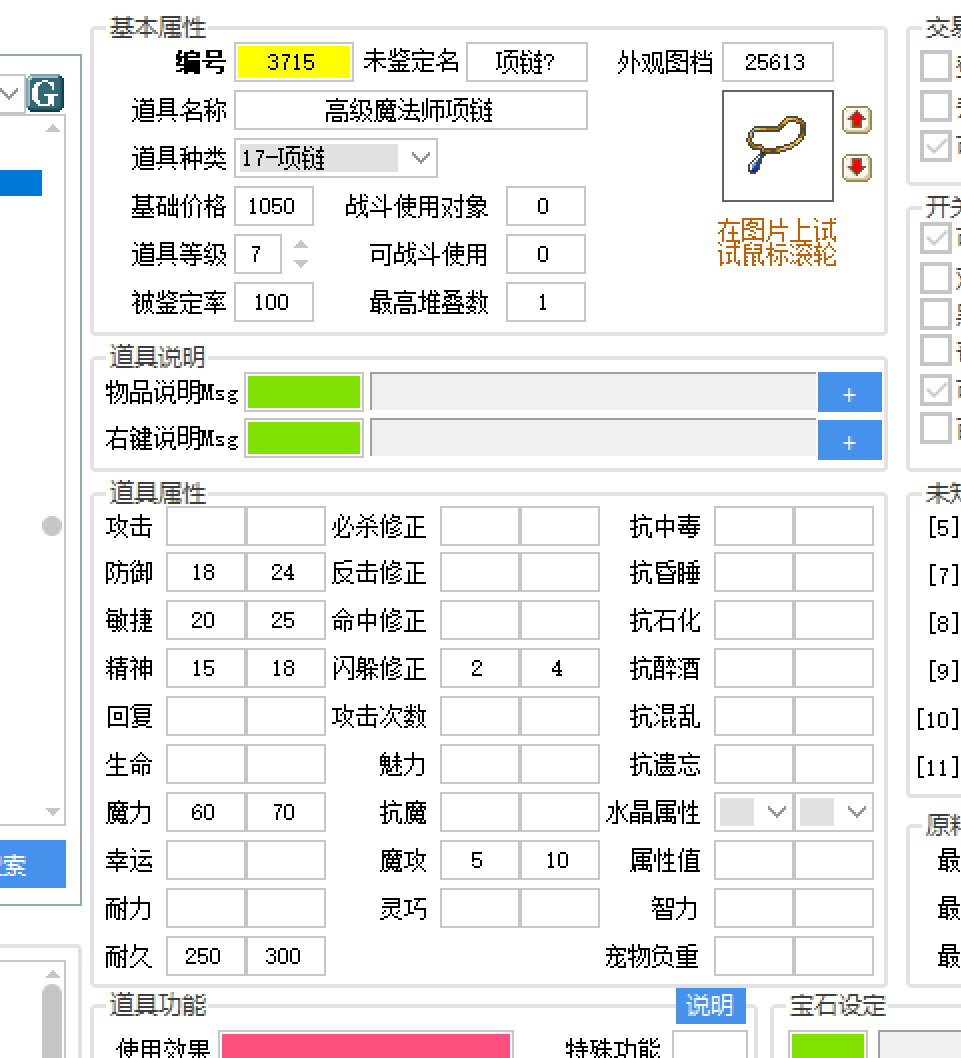Click the + icon next to 物品说明Msg

tap(850, 392)
